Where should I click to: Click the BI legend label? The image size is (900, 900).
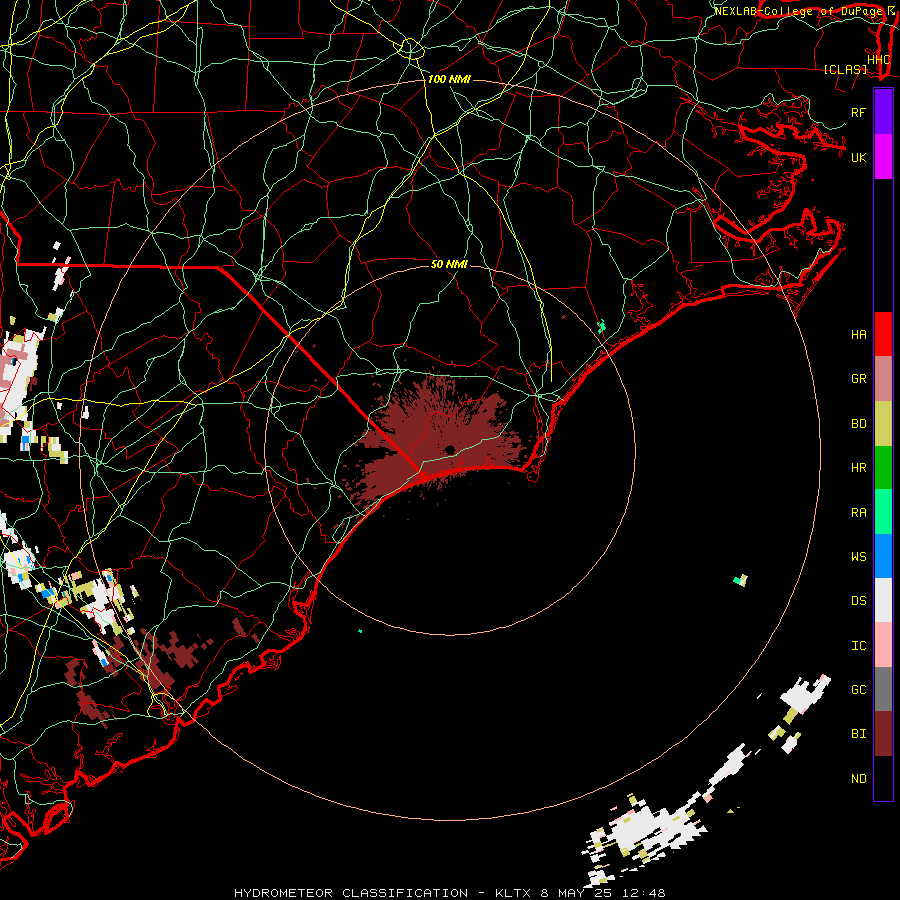click(858, 734)
